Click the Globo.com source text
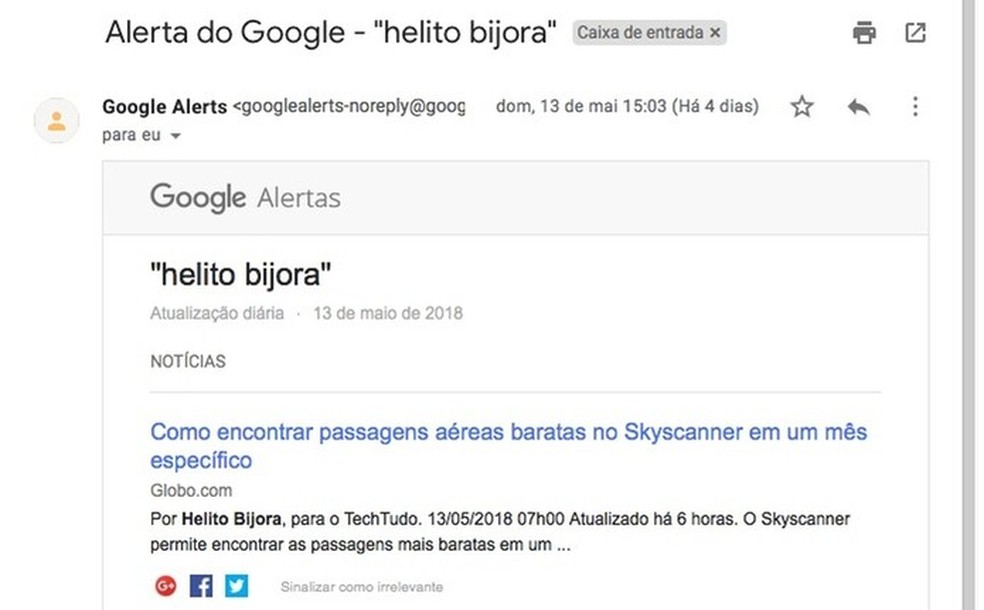The image size is (984, 610). pyautogui.click(x=190, y=490)
